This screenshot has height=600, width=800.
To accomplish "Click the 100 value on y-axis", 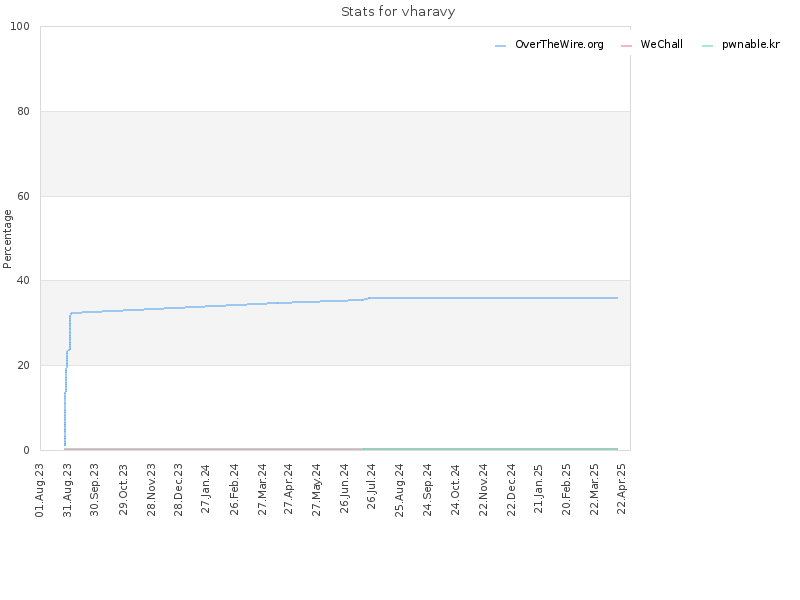I will [x=20, y=27].
